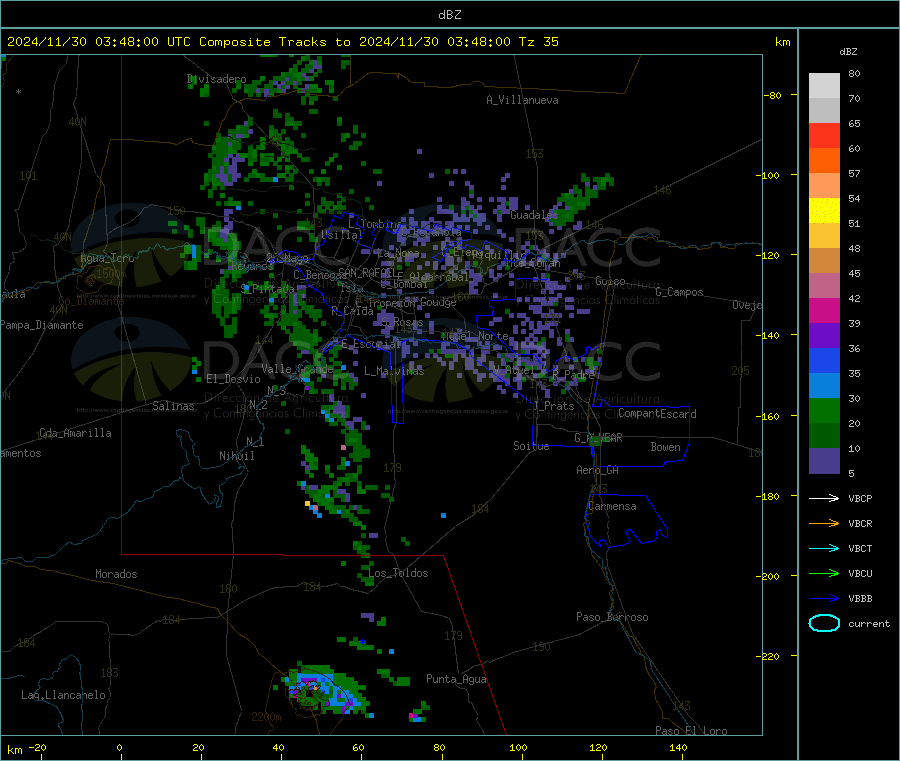Screen dimensions: 900x761
Task: Click the cyan VBCT arrow icon
Action: 824,548
